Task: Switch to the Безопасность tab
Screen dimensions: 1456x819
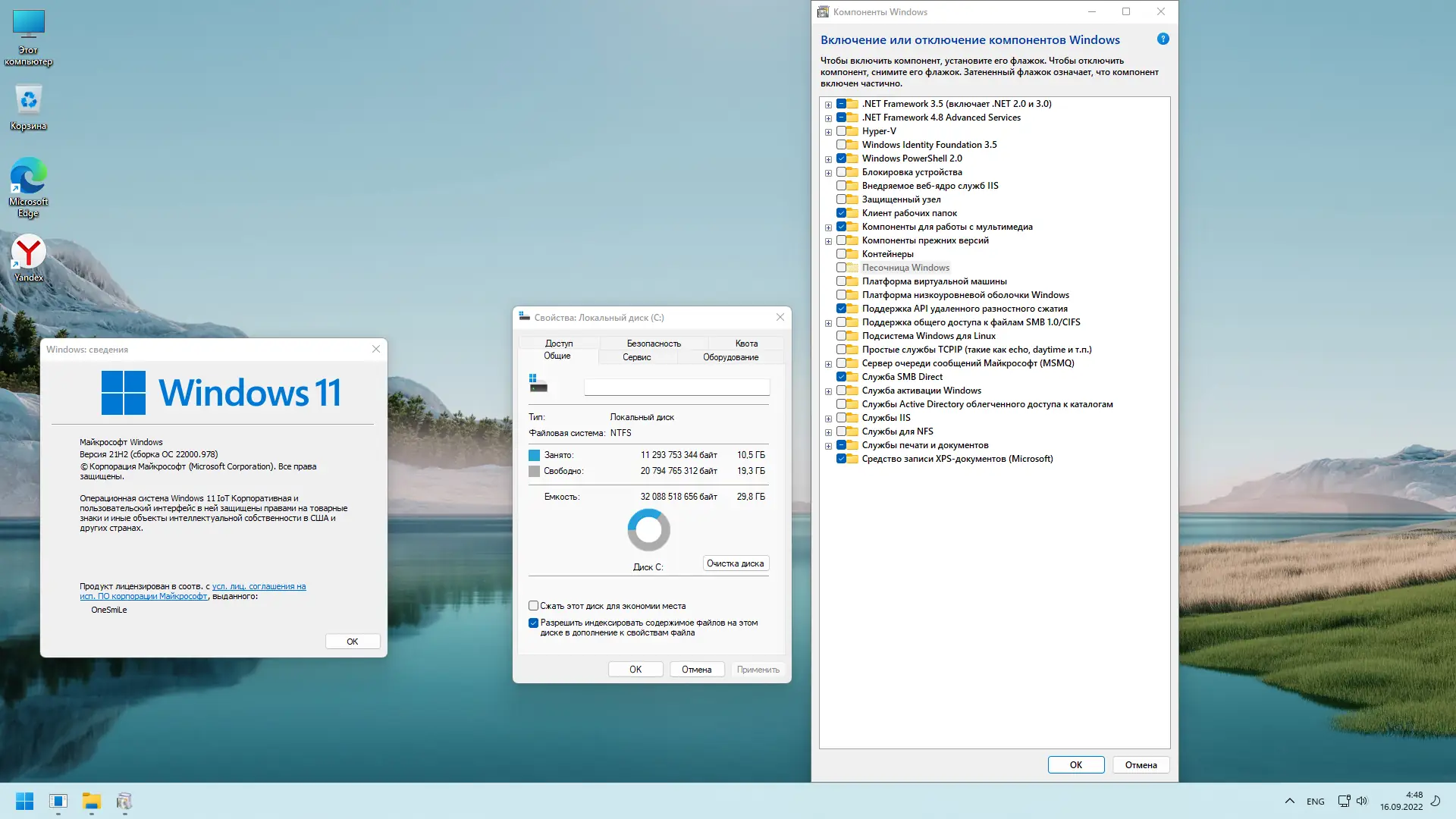Action: tap(653, 344)
